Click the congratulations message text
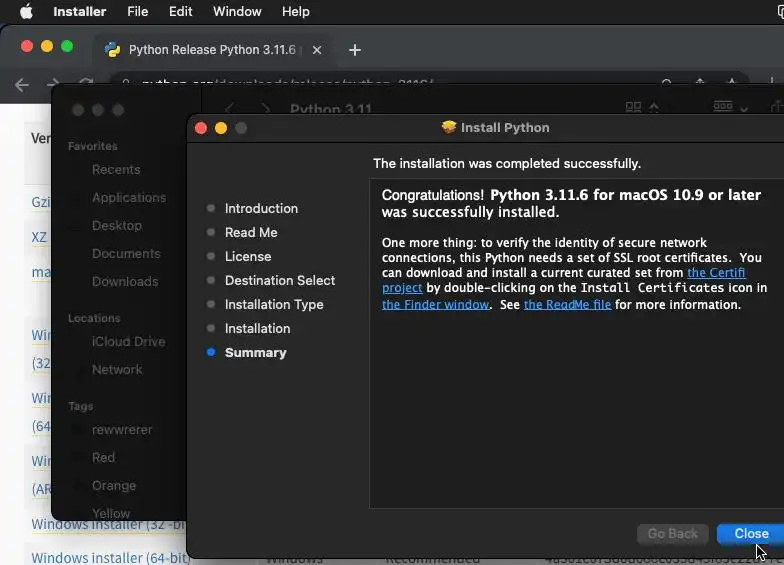784x565 pixels. 572,204
